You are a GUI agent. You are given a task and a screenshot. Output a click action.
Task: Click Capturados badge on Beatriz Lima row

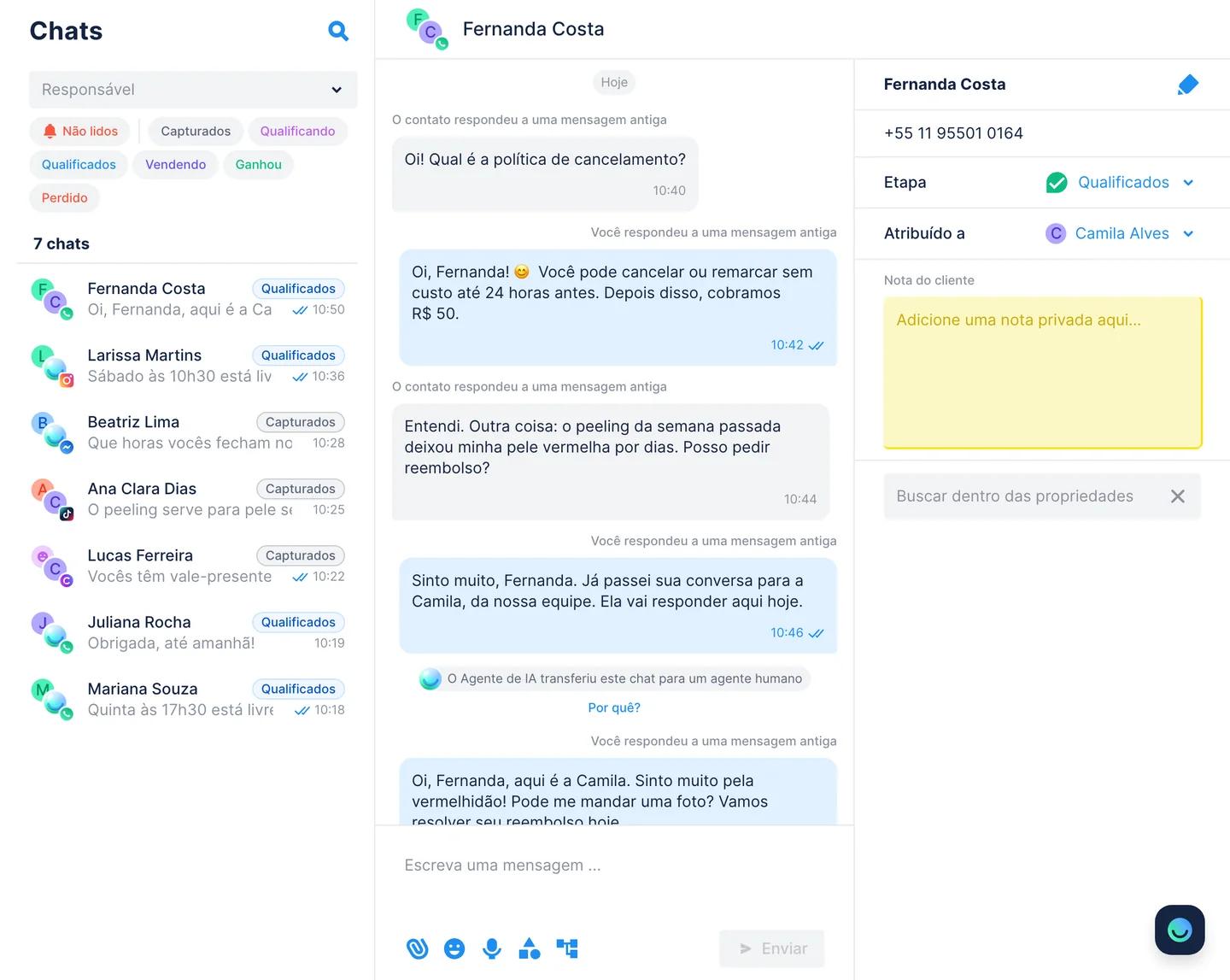301,422
